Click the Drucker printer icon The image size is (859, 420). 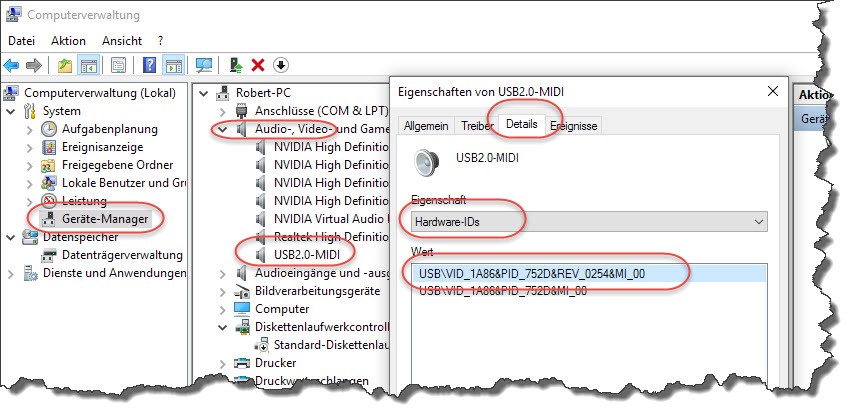(x=242, y=363)
